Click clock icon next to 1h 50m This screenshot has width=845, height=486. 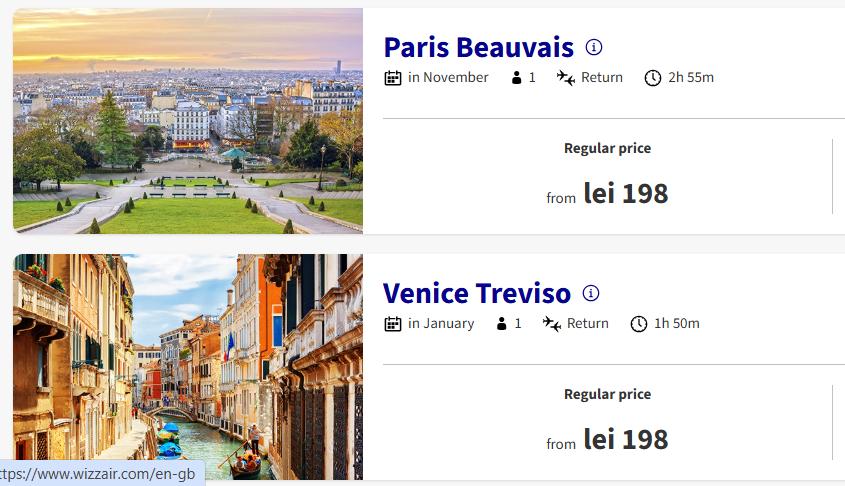point(639,324)
